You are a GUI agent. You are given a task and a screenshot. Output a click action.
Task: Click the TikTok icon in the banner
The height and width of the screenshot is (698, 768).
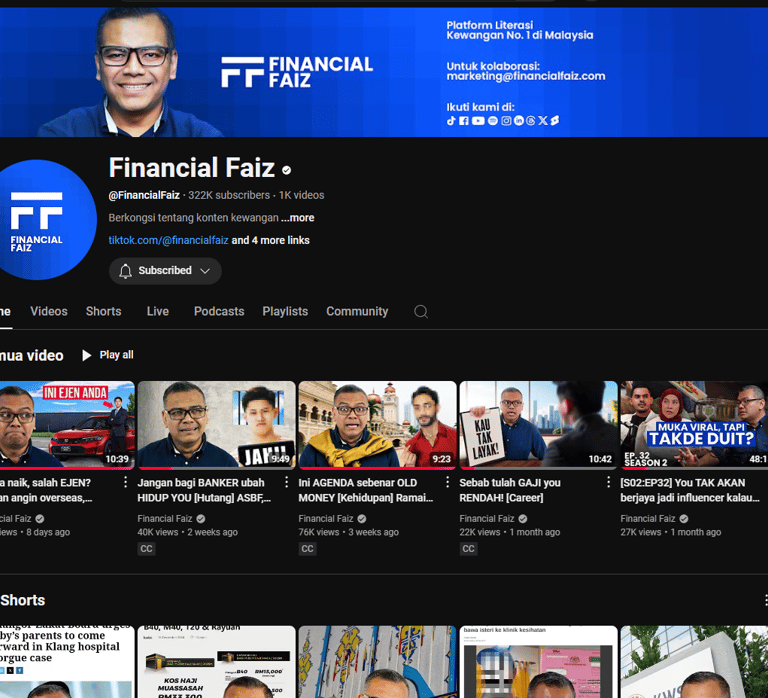(451, 120)
